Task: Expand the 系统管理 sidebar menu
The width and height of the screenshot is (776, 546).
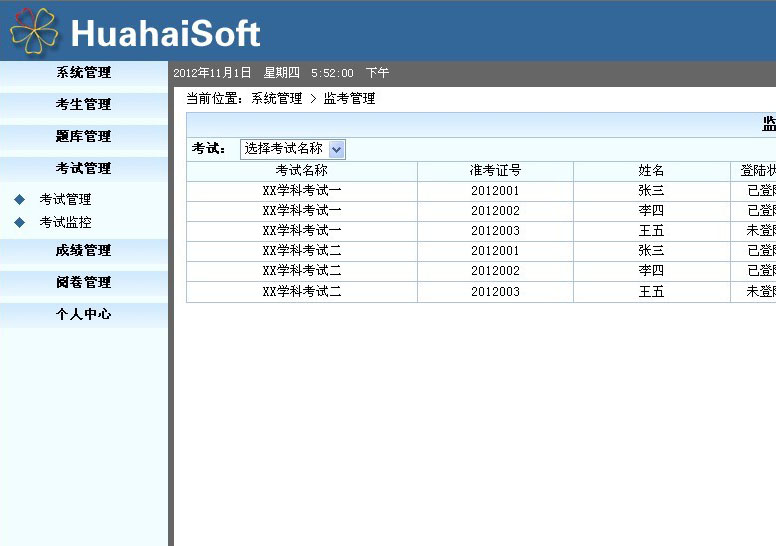Action: 84,73
